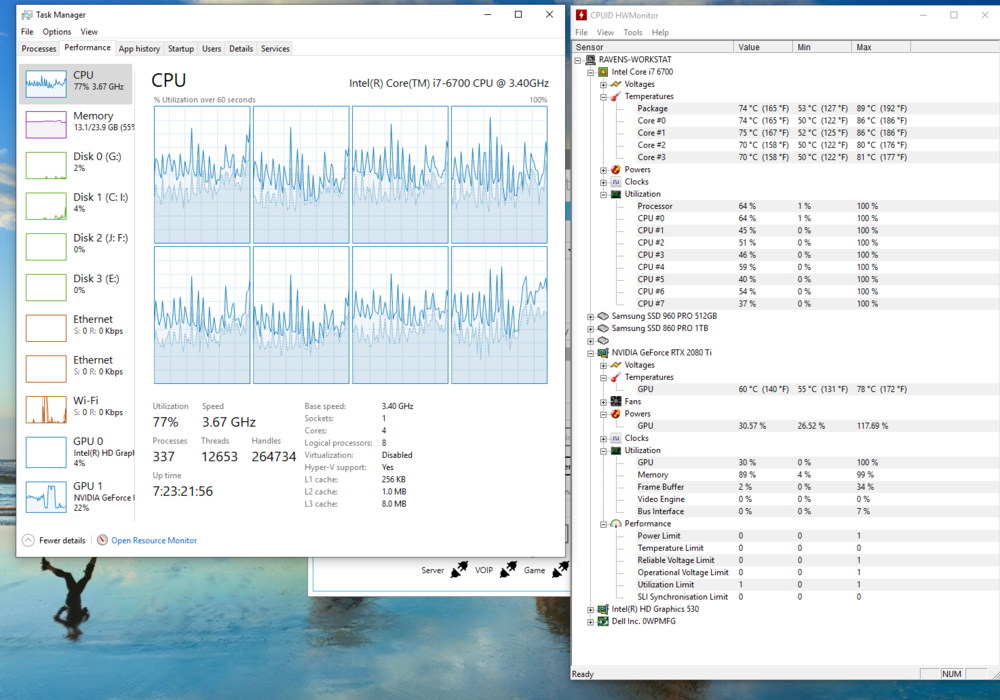Click the Sensor column header

click(x=652, y=47)
